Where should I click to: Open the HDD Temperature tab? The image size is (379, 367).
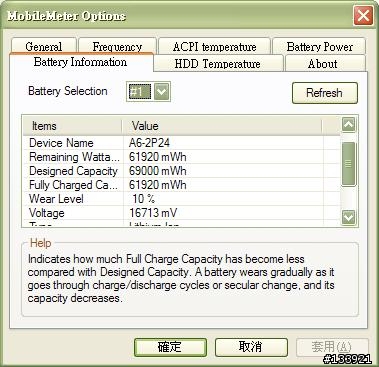tap(218, 63)
